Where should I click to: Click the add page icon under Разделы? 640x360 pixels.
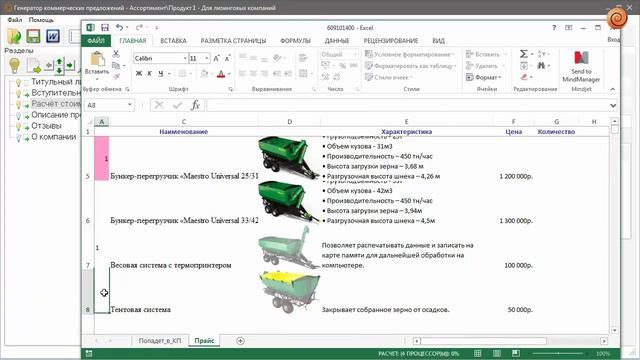pos(33,65)
